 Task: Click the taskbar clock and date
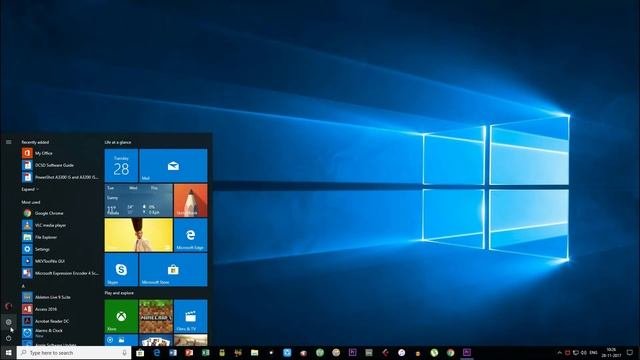(x=611, y=353)
